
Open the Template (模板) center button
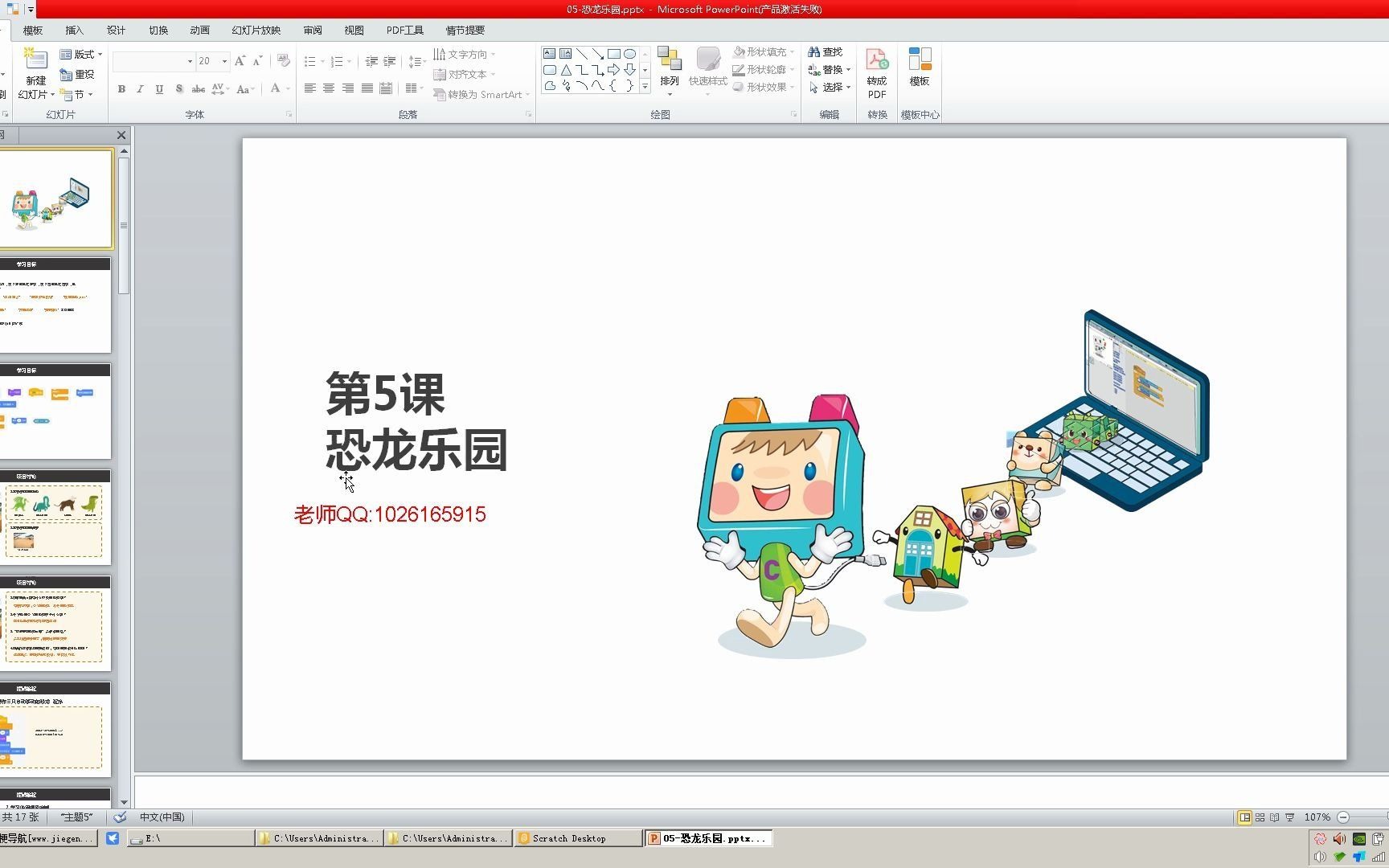pos(920,67)
